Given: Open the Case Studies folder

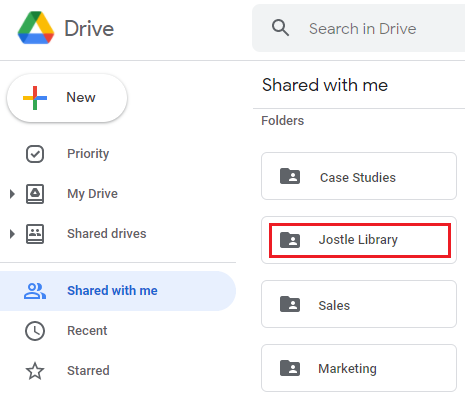Looking at the screenshot, I should pos(359,176).
